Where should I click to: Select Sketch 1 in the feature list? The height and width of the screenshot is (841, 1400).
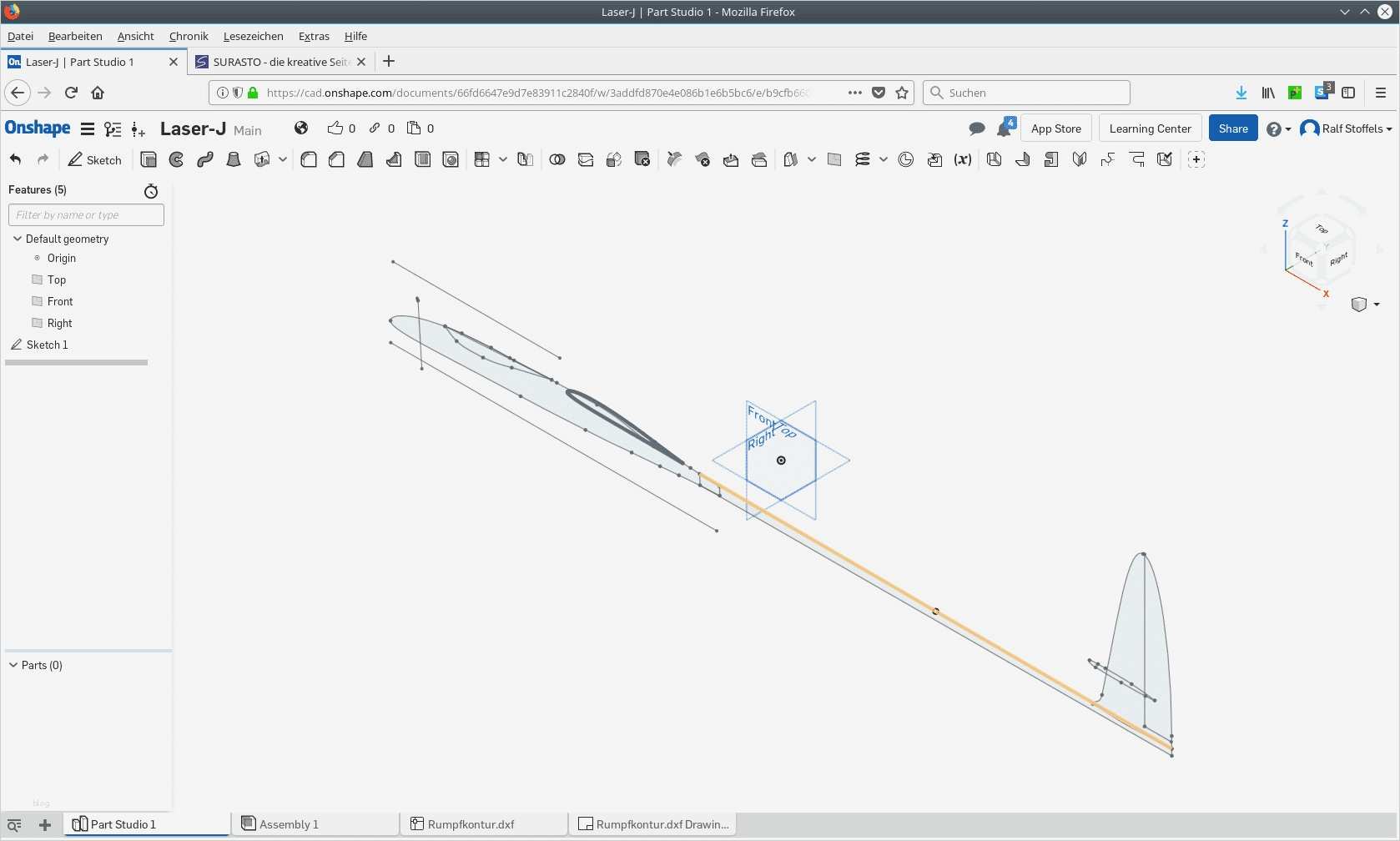point(47,345)
